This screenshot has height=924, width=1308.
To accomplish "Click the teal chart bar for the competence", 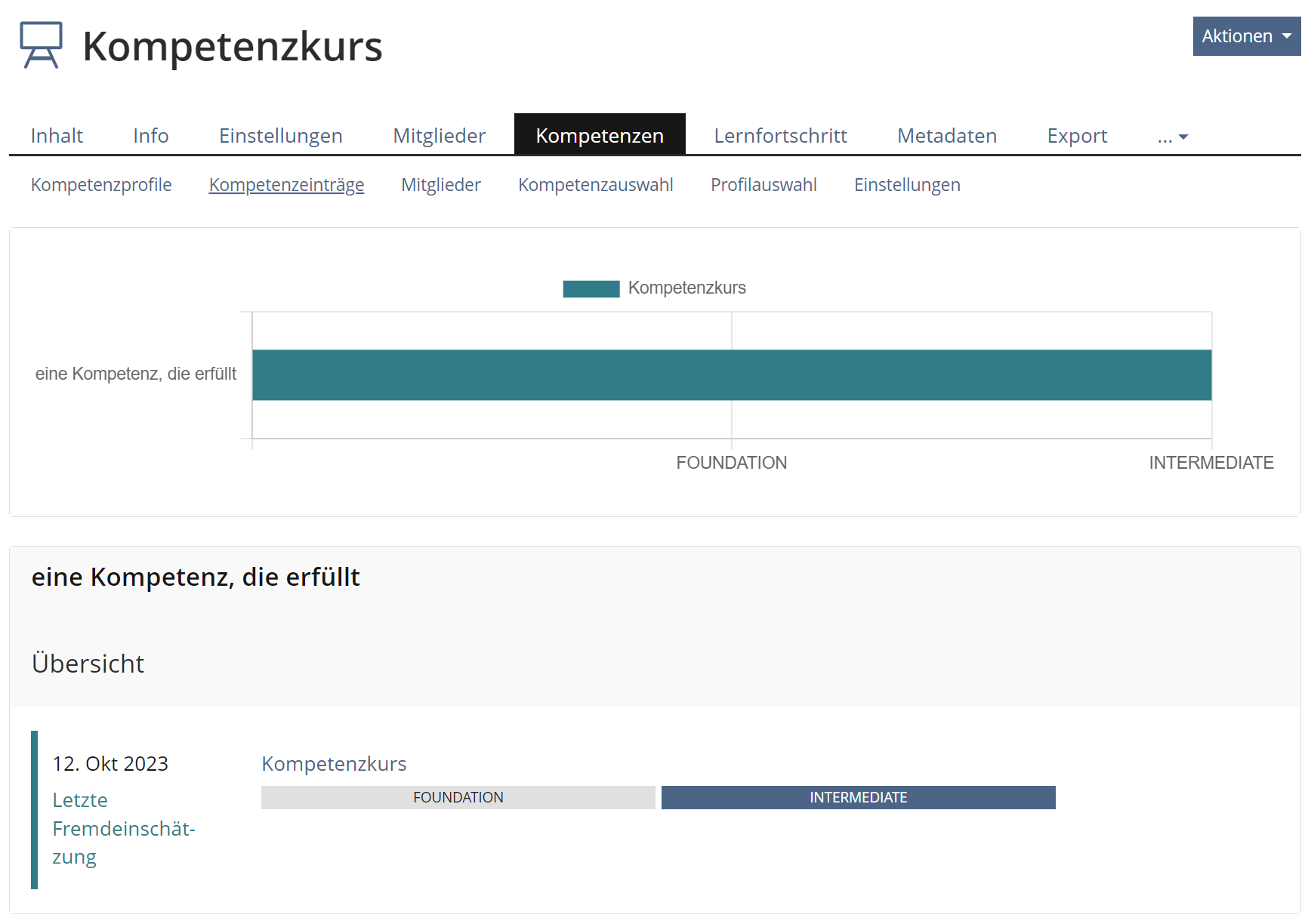I will click(731, 374).
